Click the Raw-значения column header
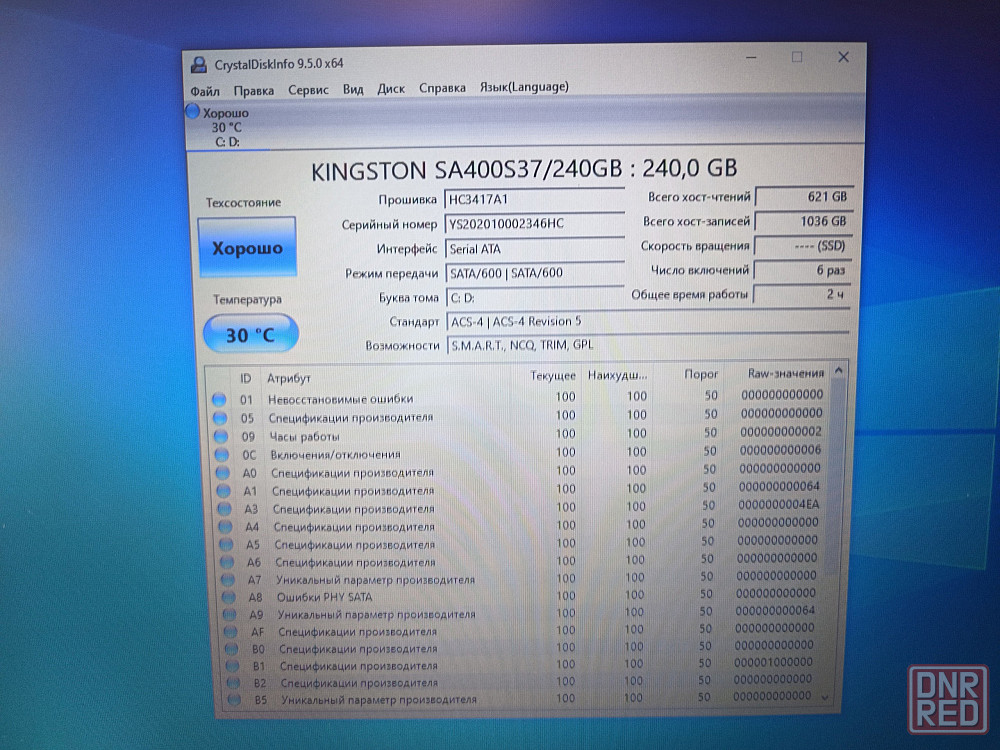This screenshot has height=750, width=1000. (786, 373)
